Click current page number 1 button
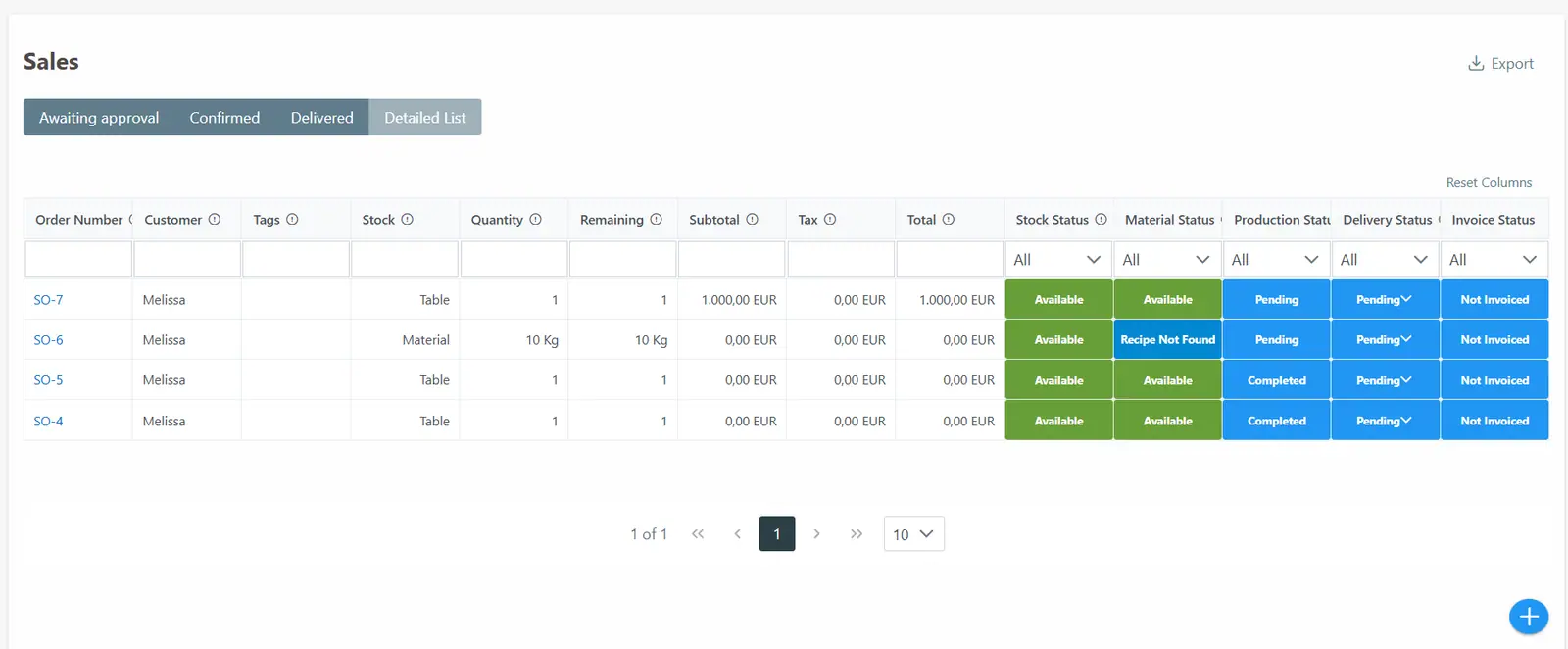Screen dimensions: 1568x649 point(777,534)
